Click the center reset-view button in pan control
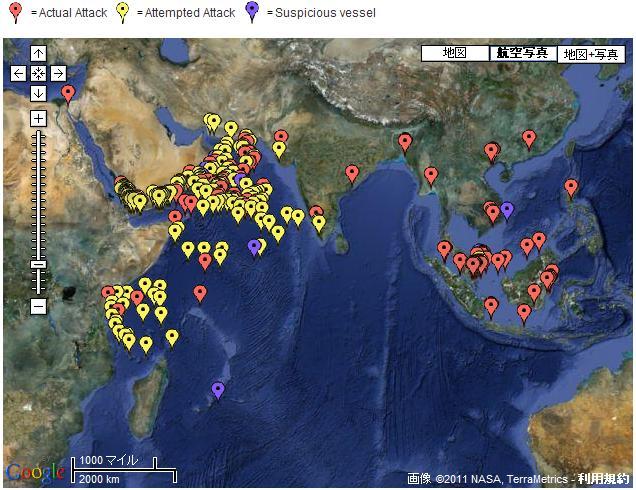The width and height of the screenshot is (636, 490). 38,73
